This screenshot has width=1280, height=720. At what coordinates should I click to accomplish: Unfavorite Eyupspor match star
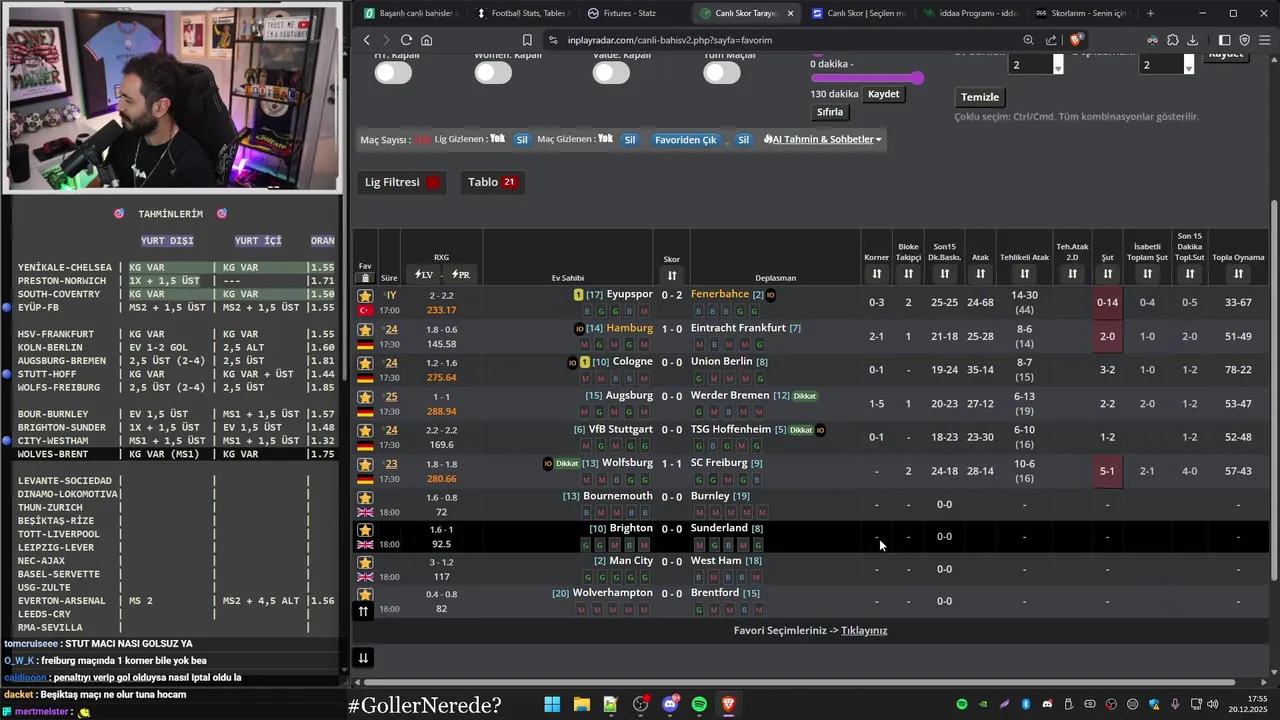coord(365,296)
